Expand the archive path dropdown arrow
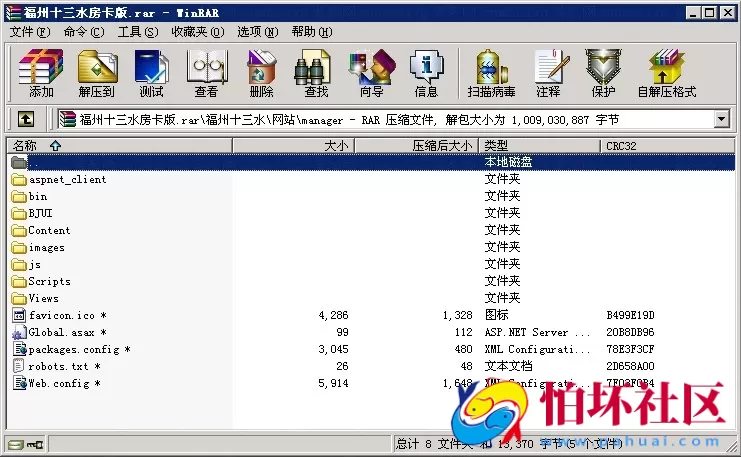This screenshot has width=741, height=457. click(x=721, y=119)
